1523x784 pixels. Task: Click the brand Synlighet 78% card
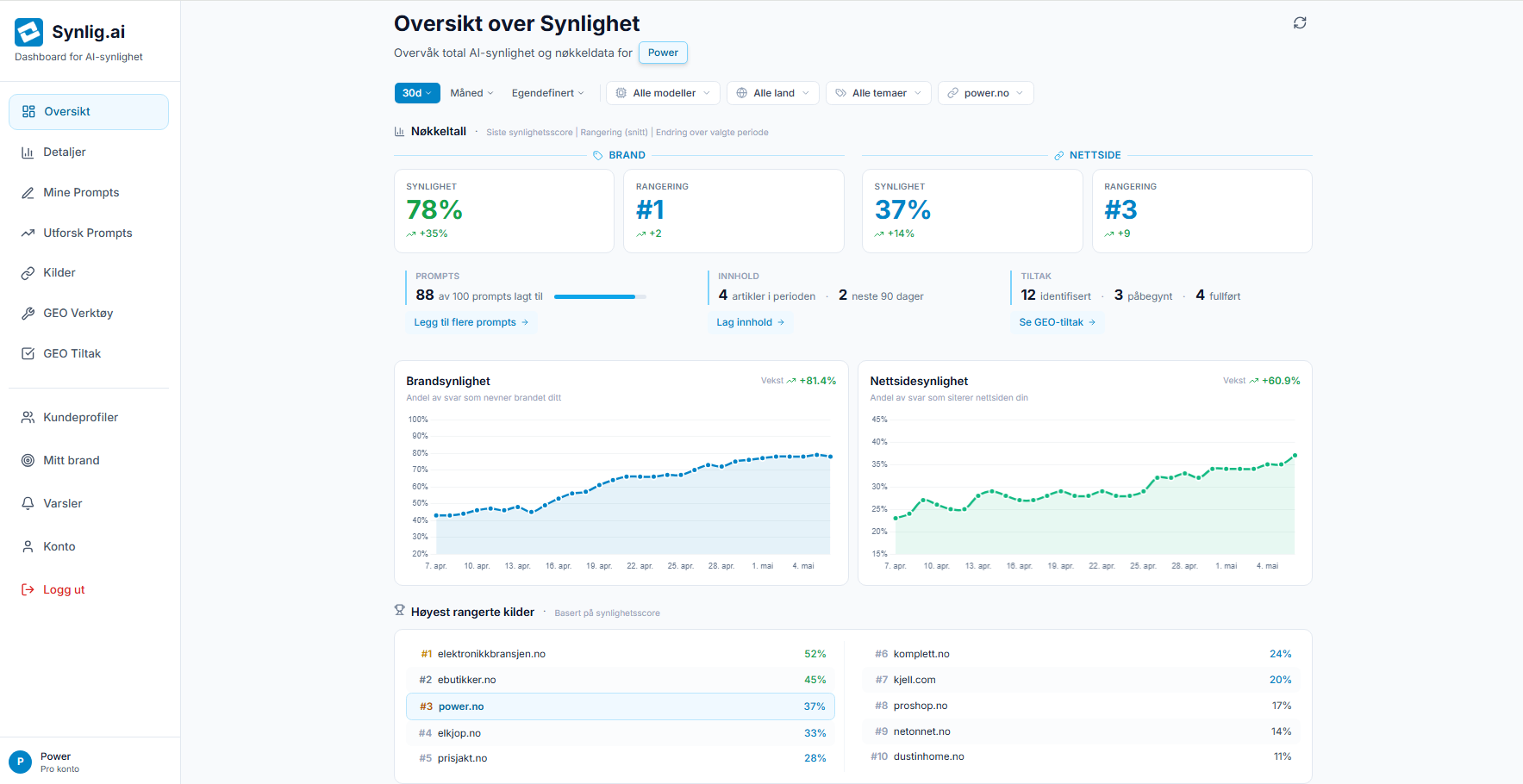(x=504, y=211)
